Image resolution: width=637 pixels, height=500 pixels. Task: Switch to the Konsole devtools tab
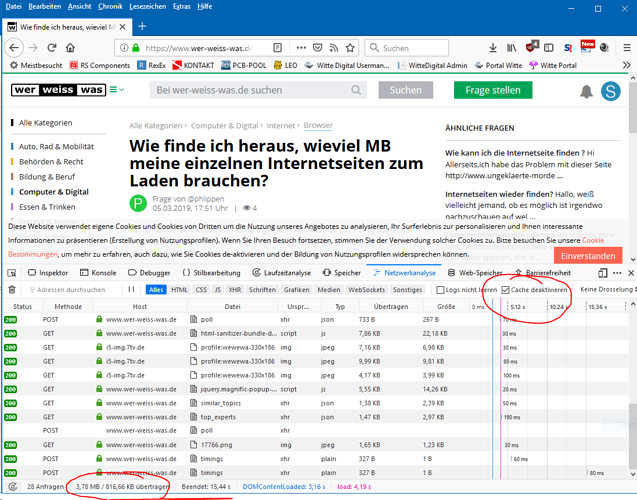[98, 273]
